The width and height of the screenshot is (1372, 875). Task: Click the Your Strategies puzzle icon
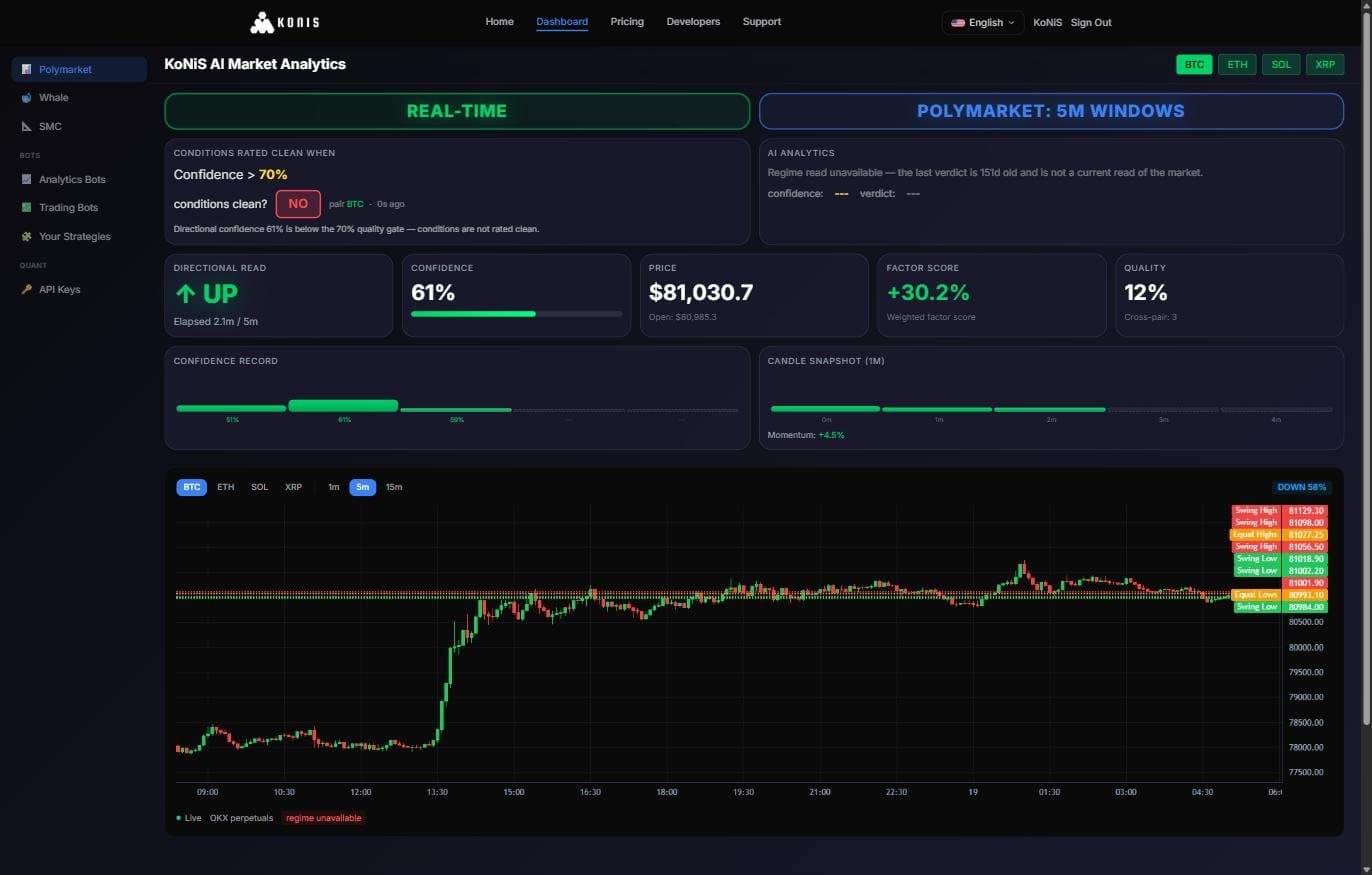click(x=27, y=237)
